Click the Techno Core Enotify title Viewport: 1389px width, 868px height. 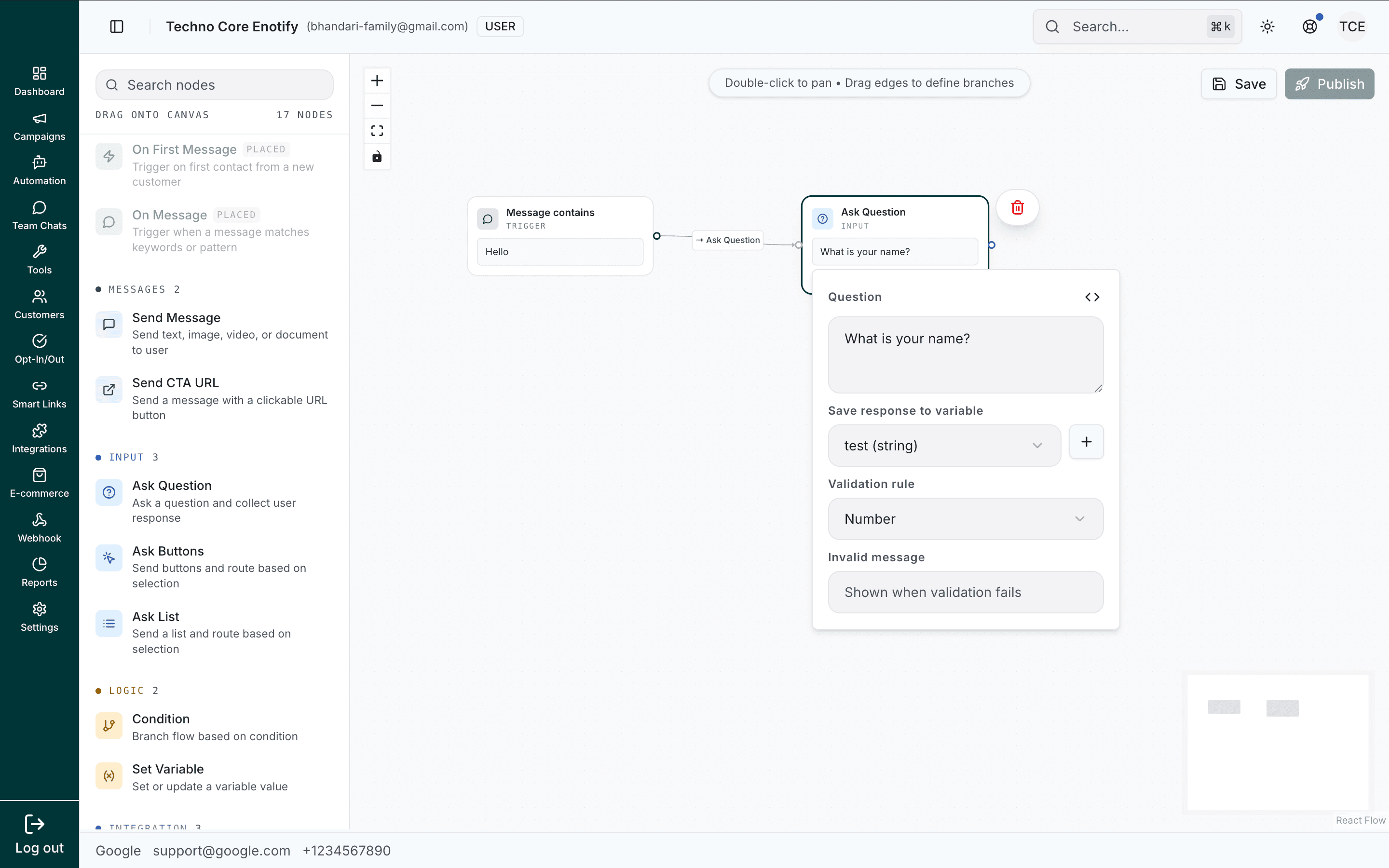point(232,27)
